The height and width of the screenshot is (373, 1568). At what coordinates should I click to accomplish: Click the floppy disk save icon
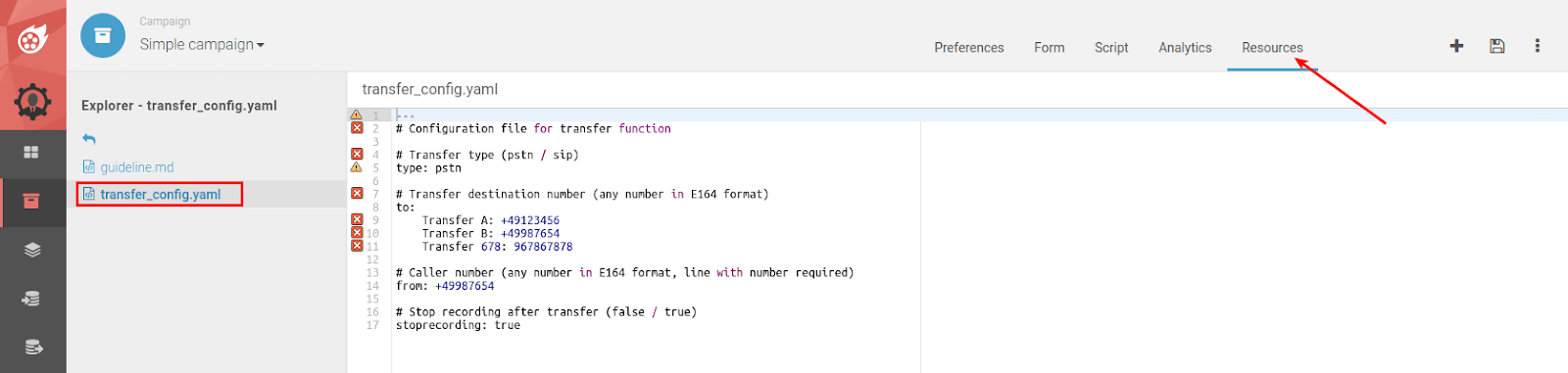click(1496, 46)
